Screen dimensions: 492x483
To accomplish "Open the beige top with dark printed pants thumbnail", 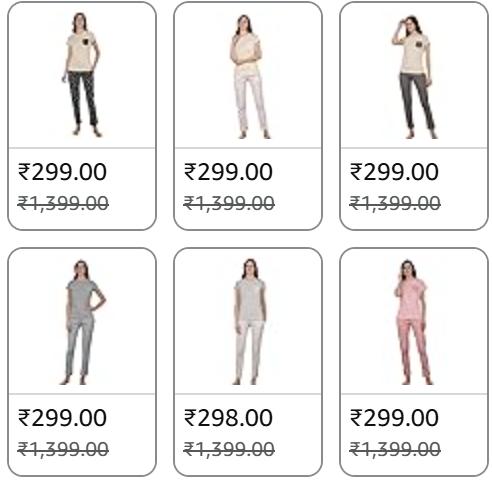I will [x=82, y=75].
